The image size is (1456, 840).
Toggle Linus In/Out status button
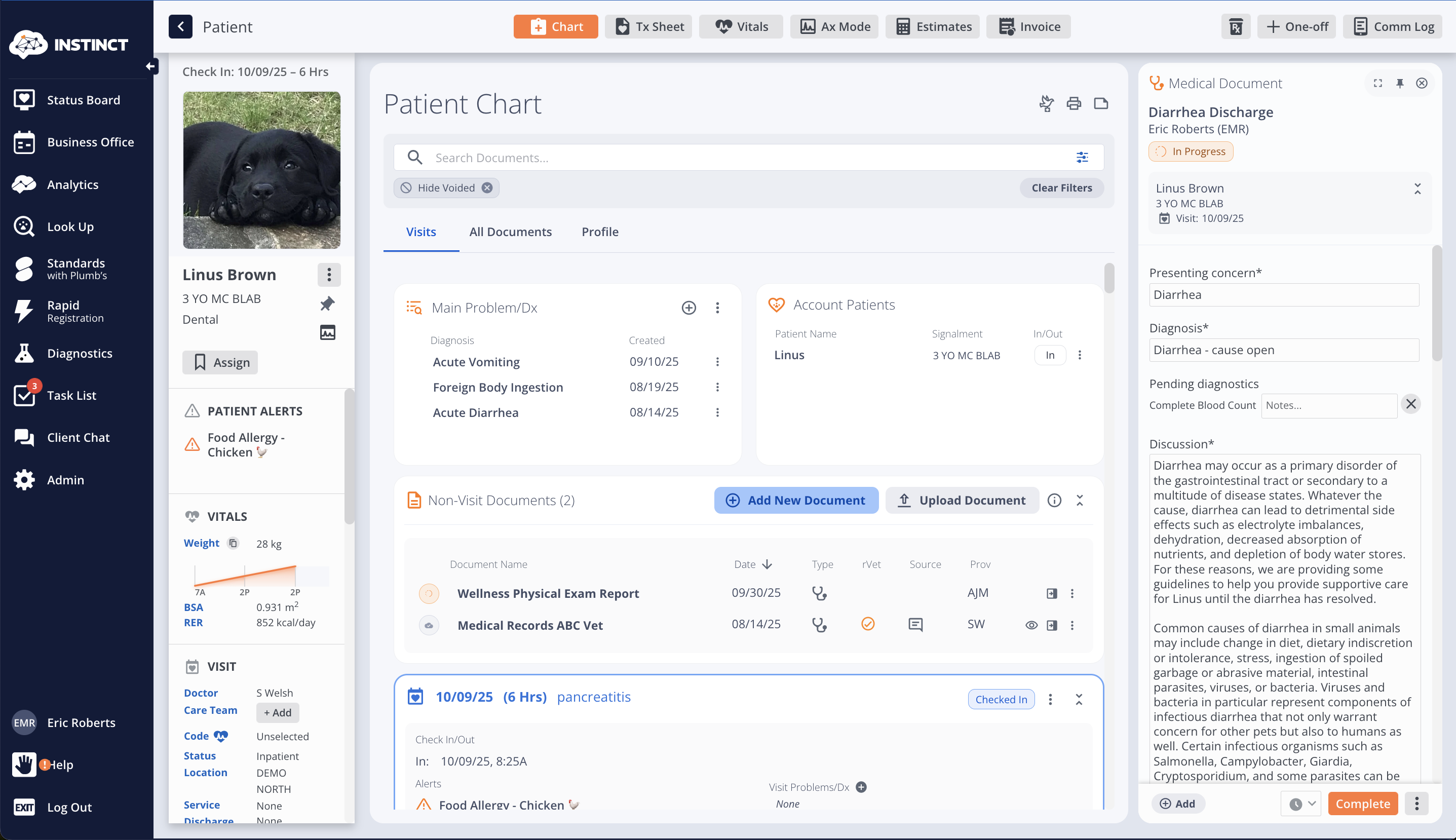point(1050,355)
